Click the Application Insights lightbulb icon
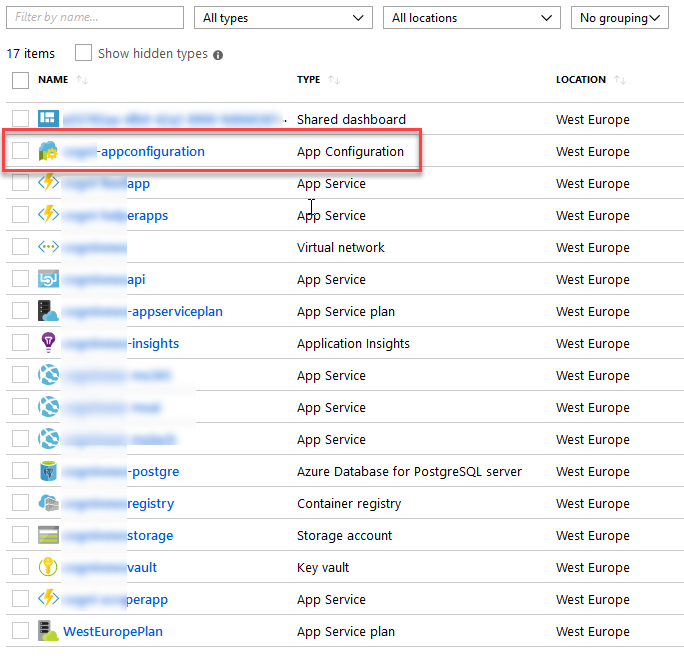 [x=48, y=344]
